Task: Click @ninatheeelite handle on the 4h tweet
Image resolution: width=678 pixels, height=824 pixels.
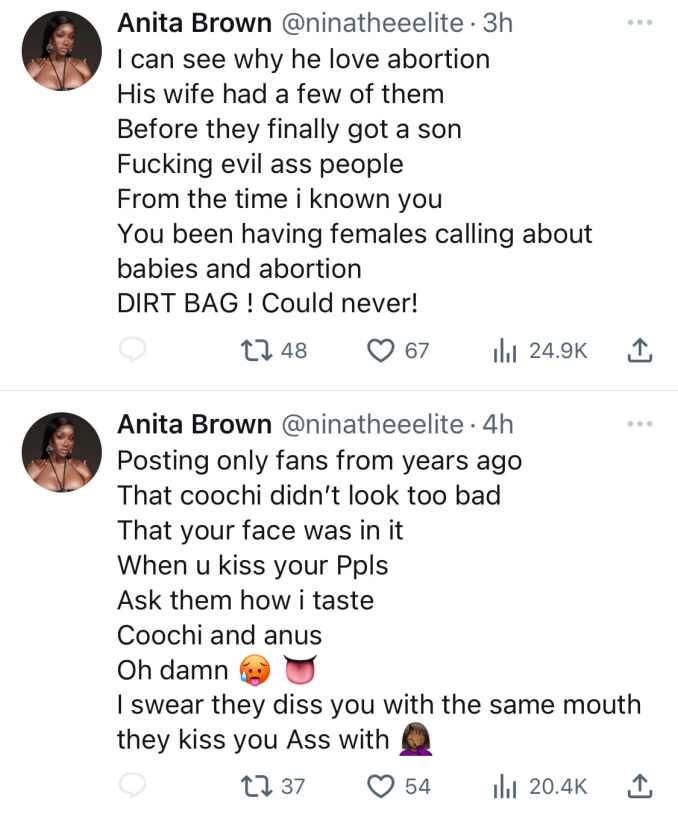Action: click(371, 424)
